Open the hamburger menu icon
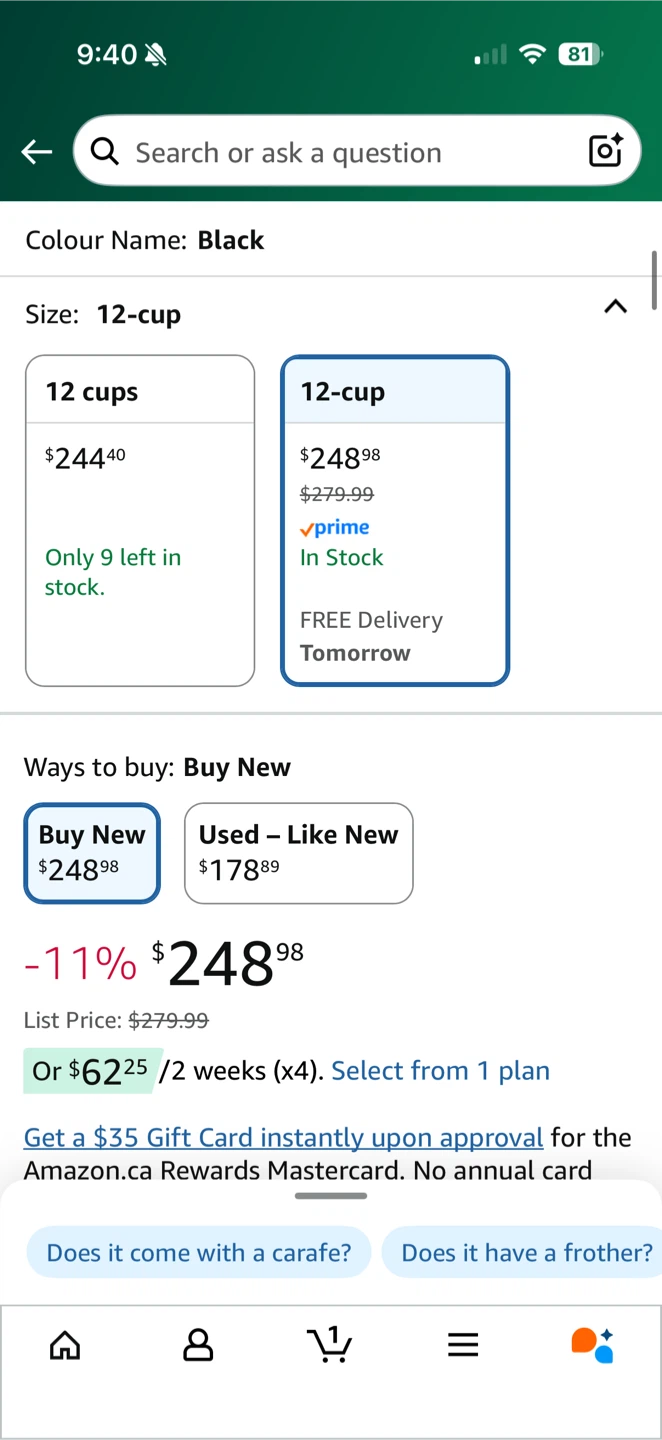 click(463, 1345)
